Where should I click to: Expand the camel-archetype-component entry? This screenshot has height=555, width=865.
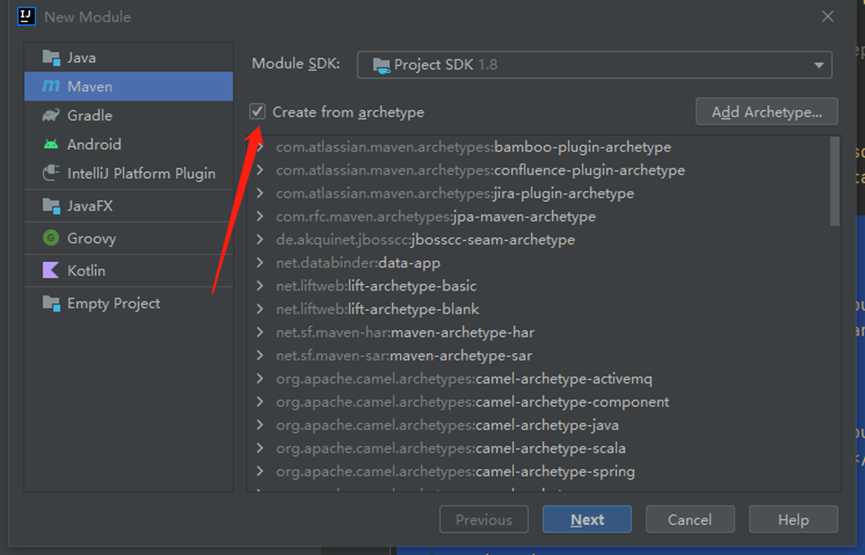pyautogui.click(x=260, y=402)
